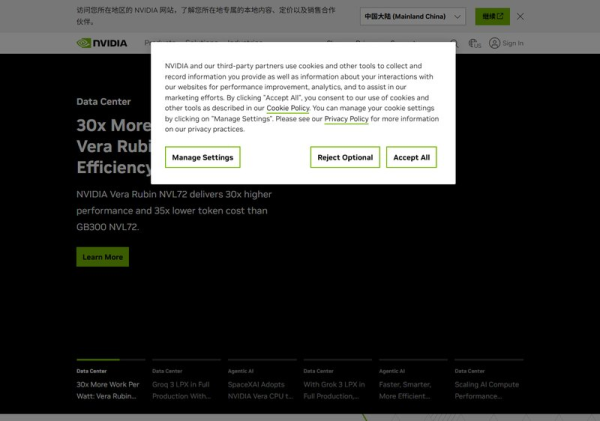Select the 'Scaling AI Compute Performance' tab

coord(489,380)
